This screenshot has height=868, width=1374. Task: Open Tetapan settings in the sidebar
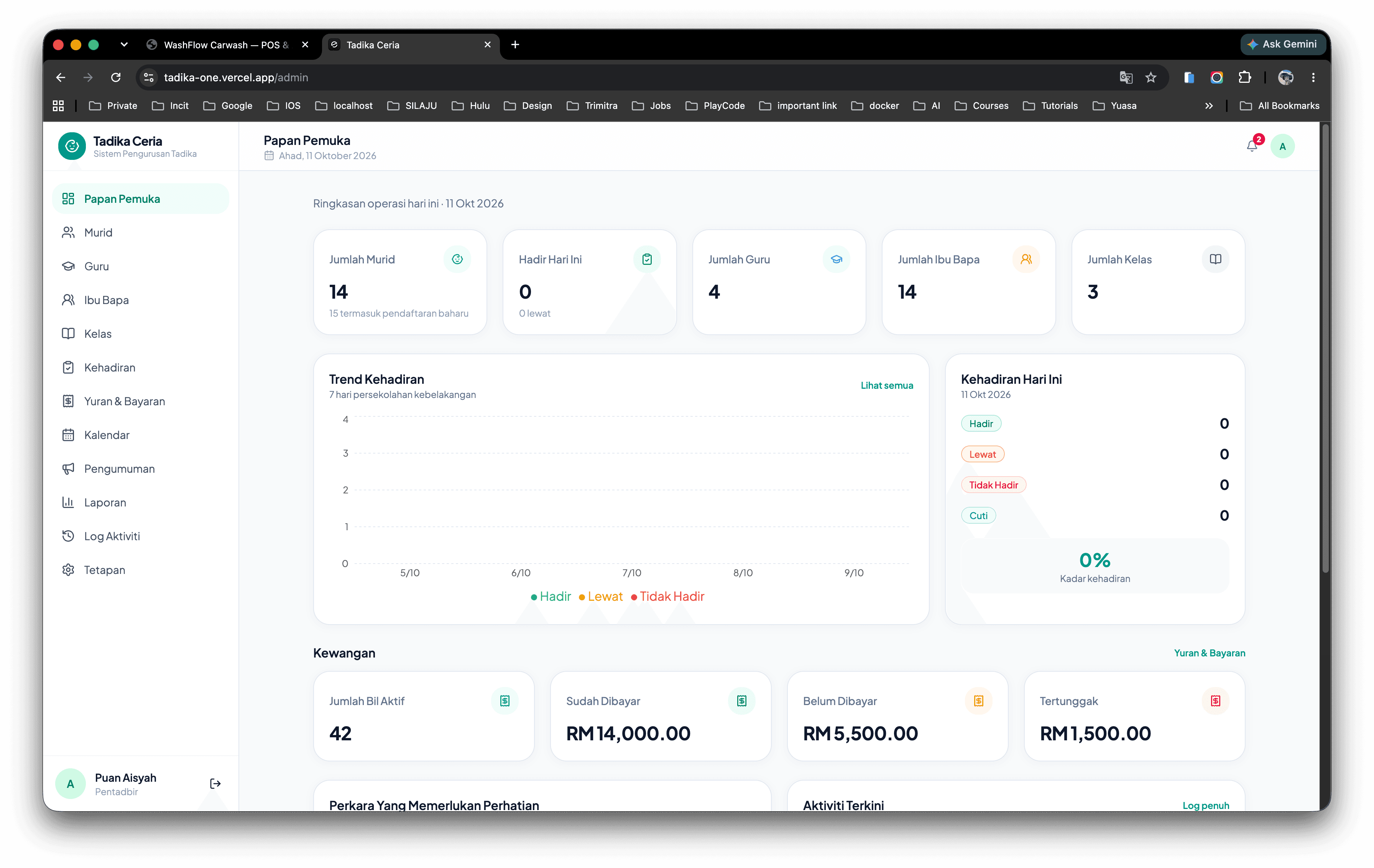(140, 570)
